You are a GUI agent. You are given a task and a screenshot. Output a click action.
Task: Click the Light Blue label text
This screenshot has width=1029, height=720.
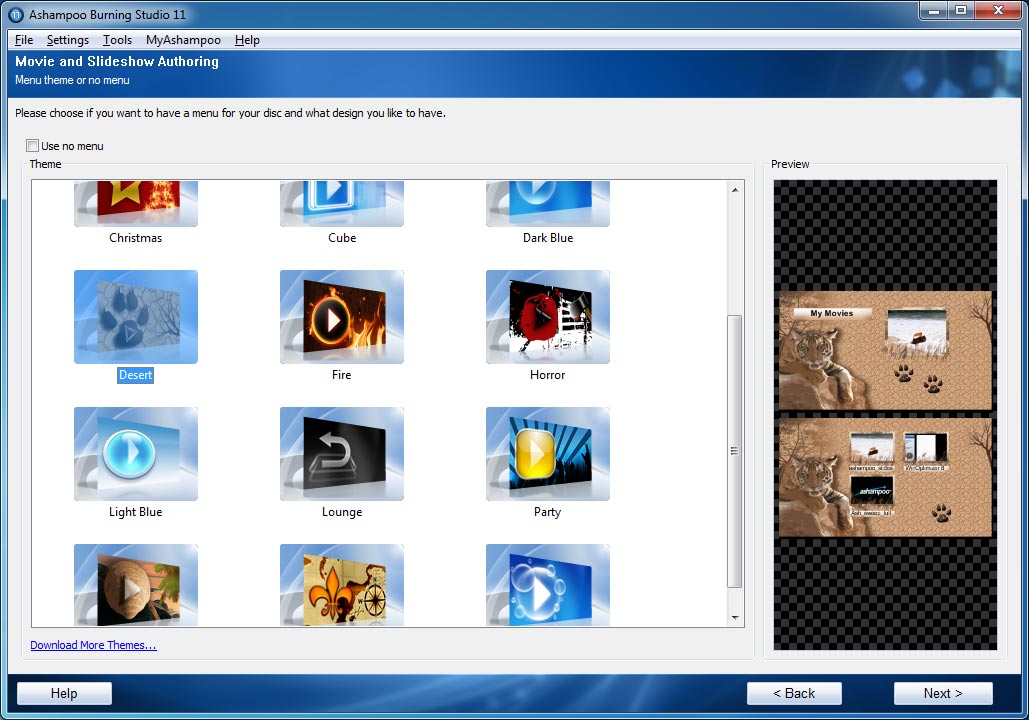tap(135, 512)
